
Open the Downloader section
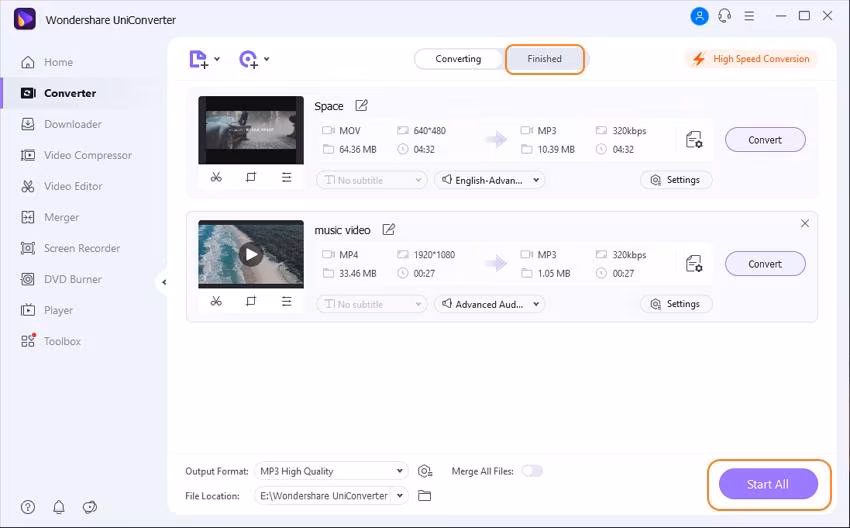click(61, 124)
